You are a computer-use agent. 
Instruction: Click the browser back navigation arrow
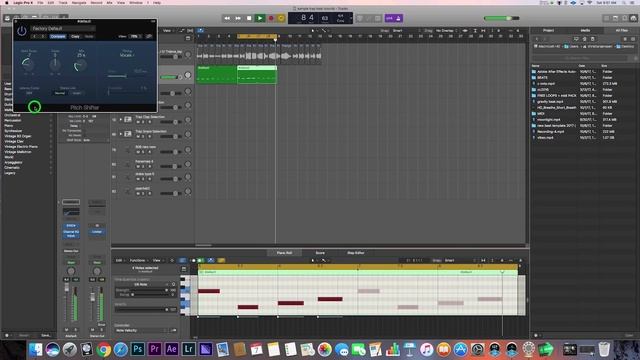(x=537, y=39)
